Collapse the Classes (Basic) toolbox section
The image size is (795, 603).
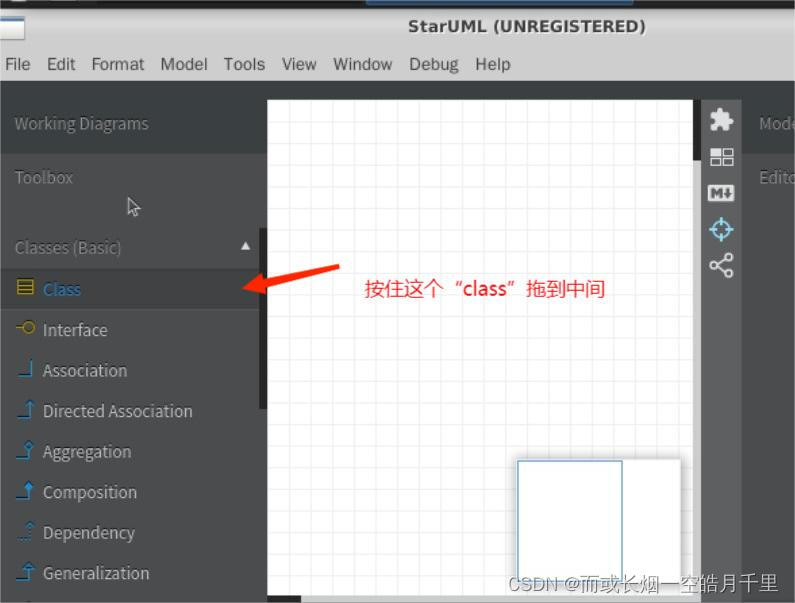(x=245, y=246)
